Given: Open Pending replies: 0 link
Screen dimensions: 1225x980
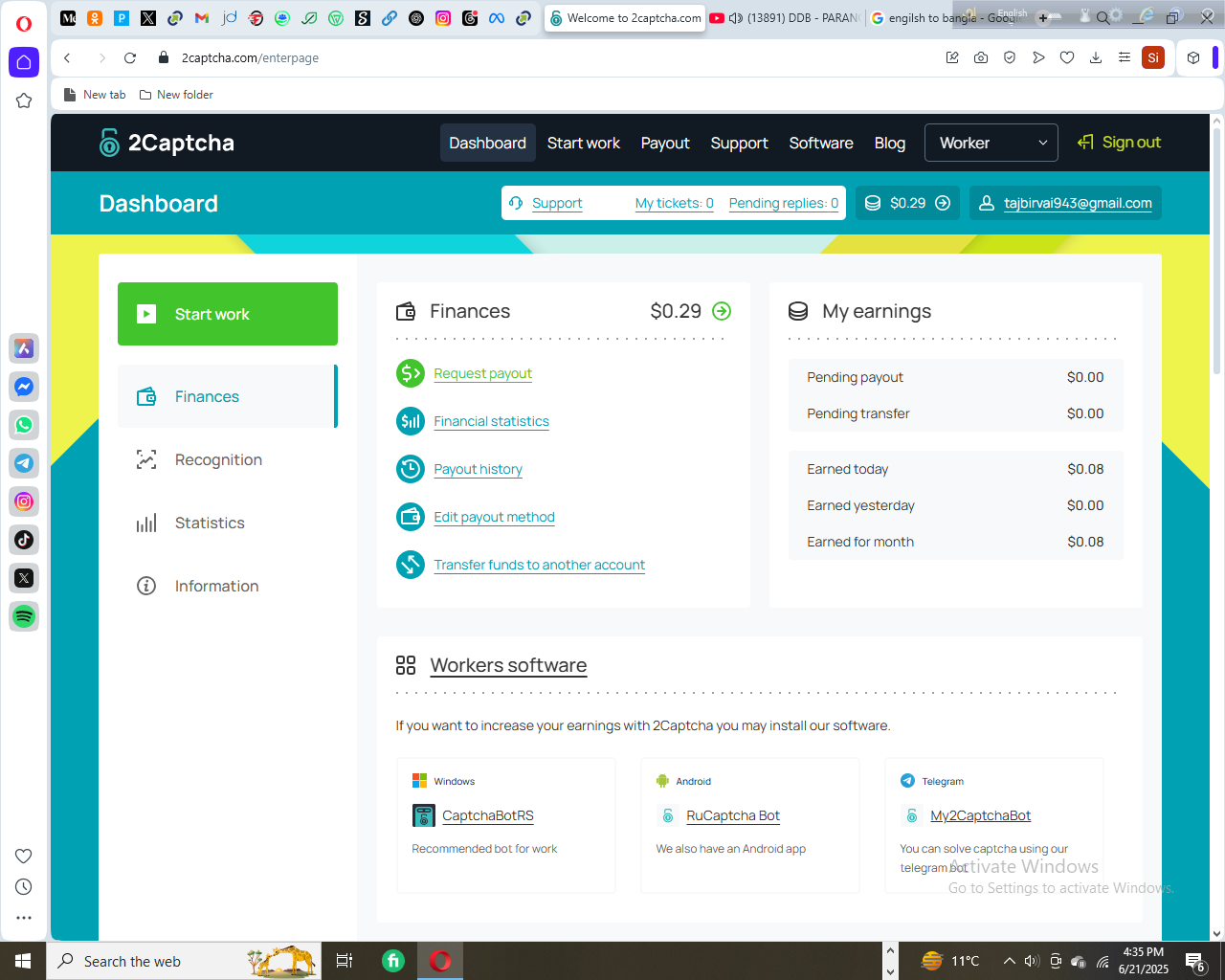Looking at the screenshot, I should pyautogui.click(x=784, y=203).
